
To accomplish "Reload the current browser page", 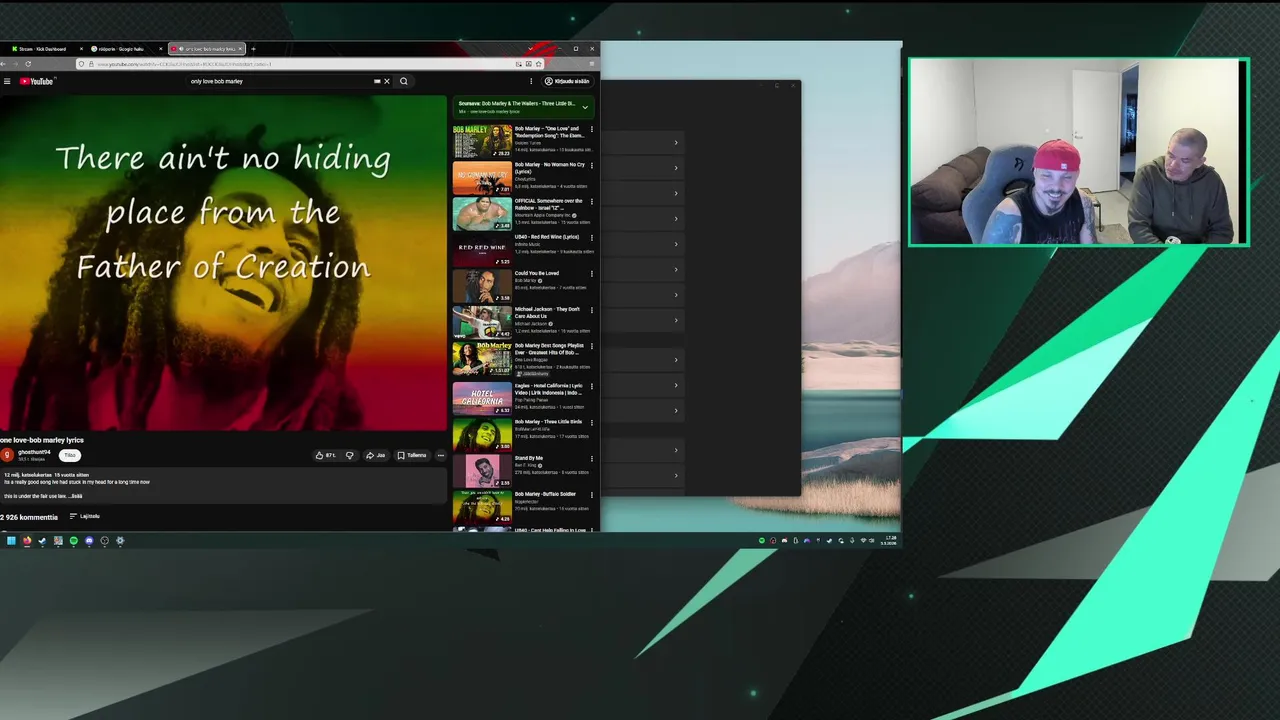I will [x=28, y=64].
